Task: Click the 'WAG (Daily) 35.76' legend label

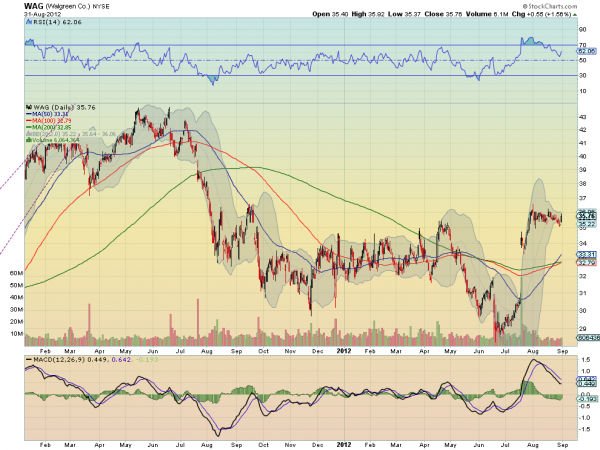Action: (x=64, y=108)
